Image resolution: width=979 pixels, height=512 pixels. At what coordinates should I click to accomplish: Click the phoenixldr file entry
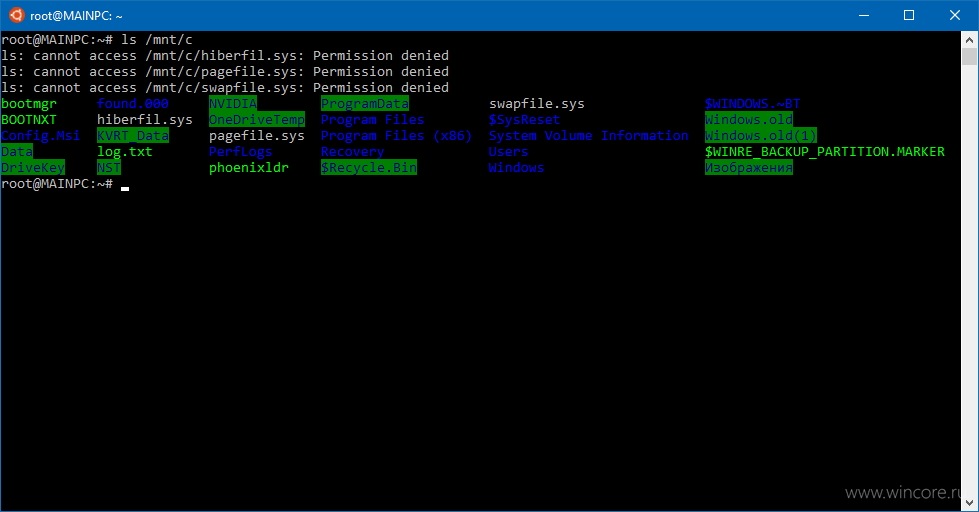(x=248, y=167)
